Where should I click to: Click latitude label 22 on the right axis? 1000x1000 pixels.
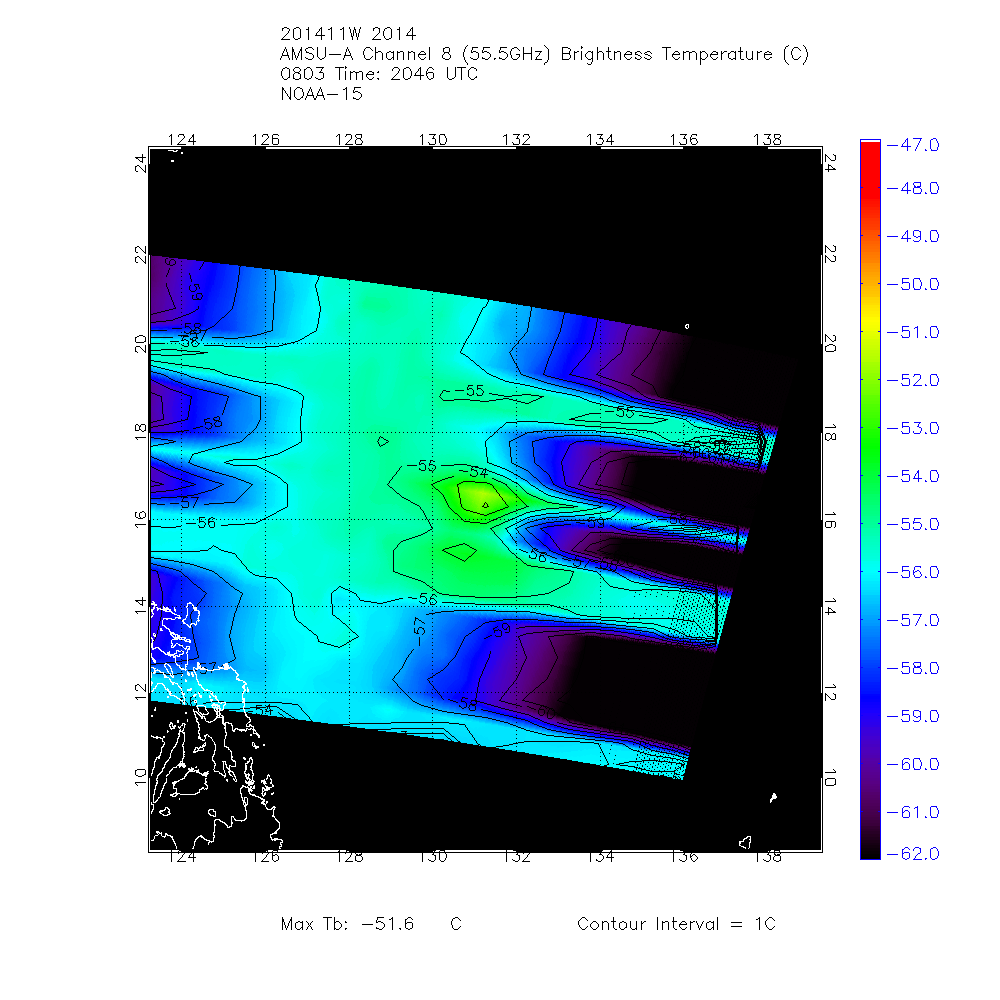tap(830, 254)
